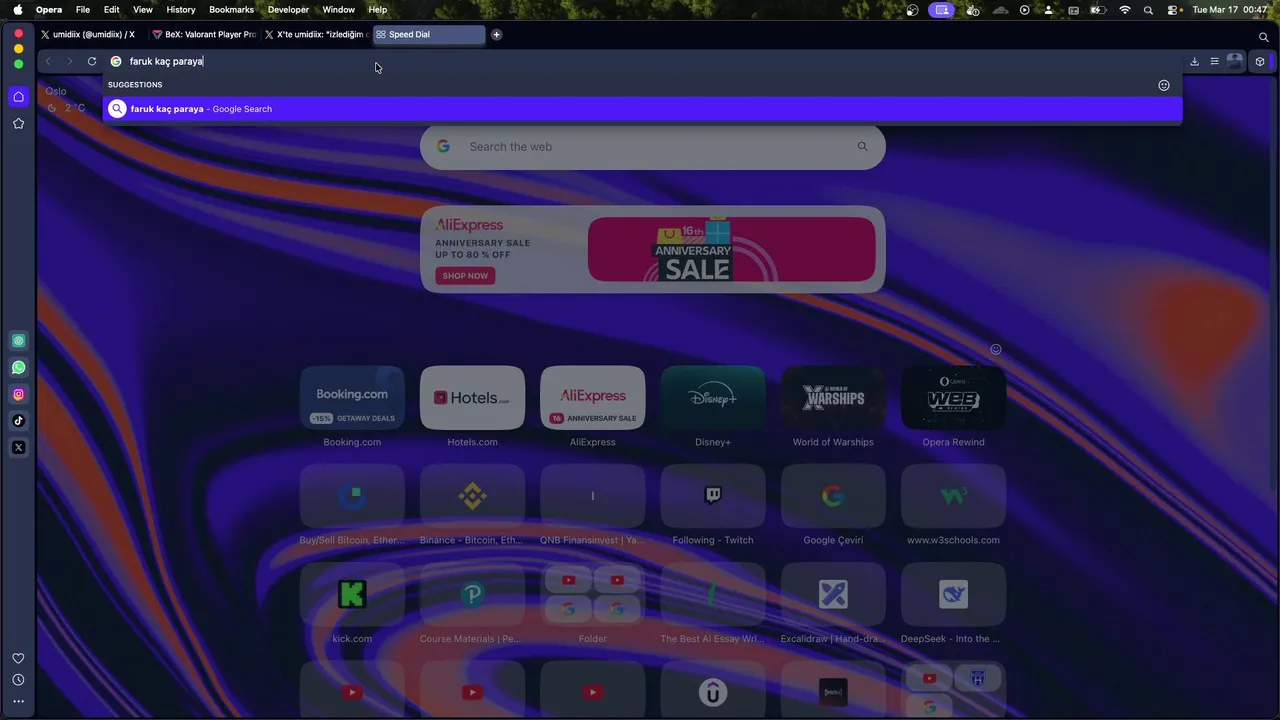The width and height of the screenshot is (1280, 720).
Task: Open the Opera Rewind tile
Action: click(953, 398)
